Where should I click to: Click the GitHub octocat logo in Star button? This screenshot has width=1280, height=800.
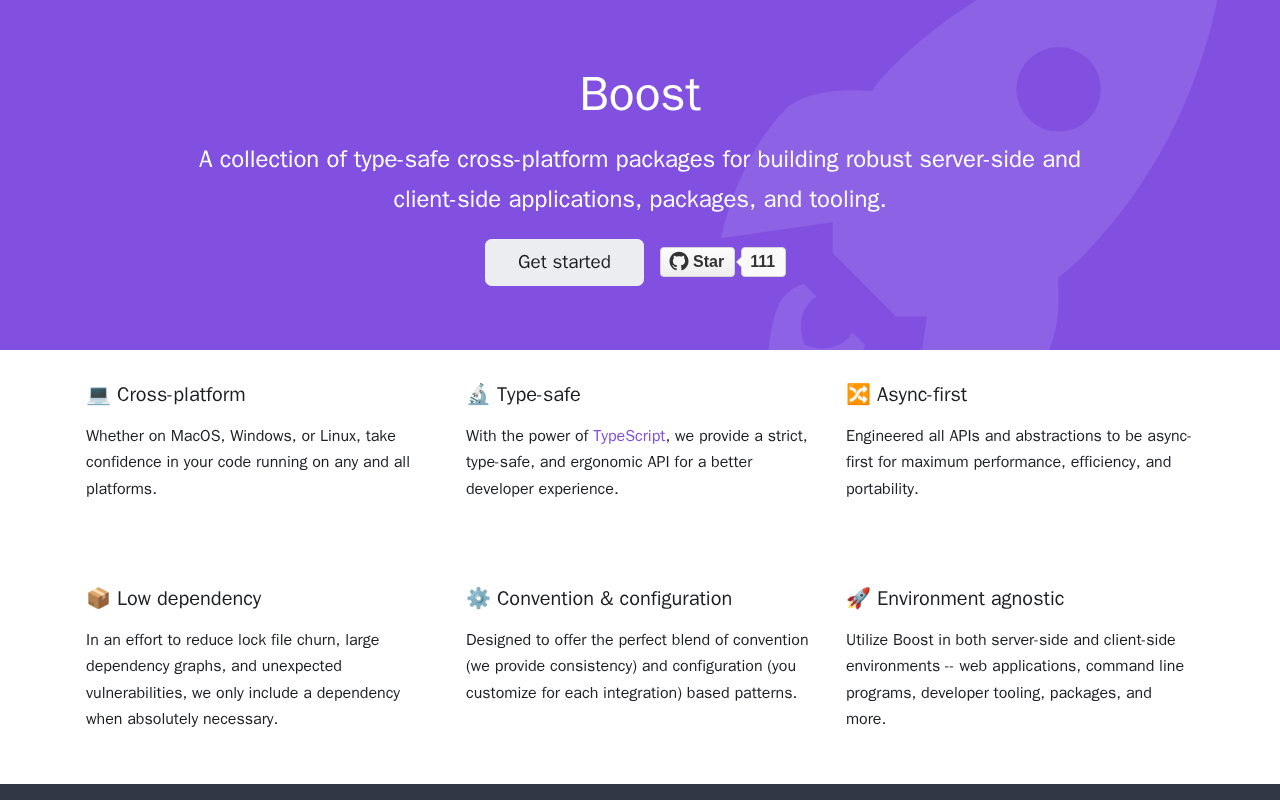point(679,262)
